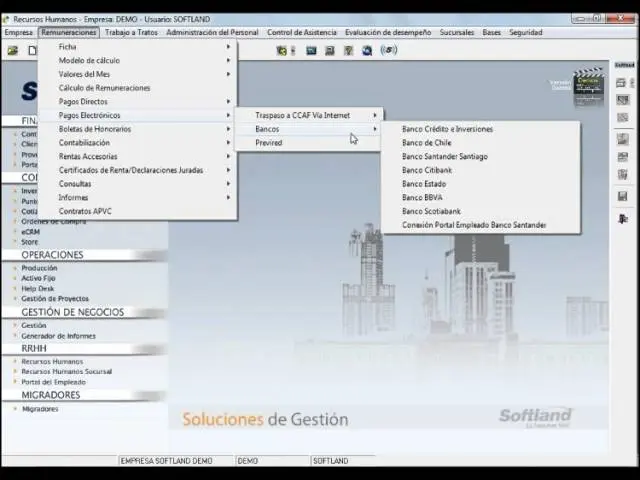Open Generador de Informes
Screen dimensions: 640x480
click(x=58, y=336)
